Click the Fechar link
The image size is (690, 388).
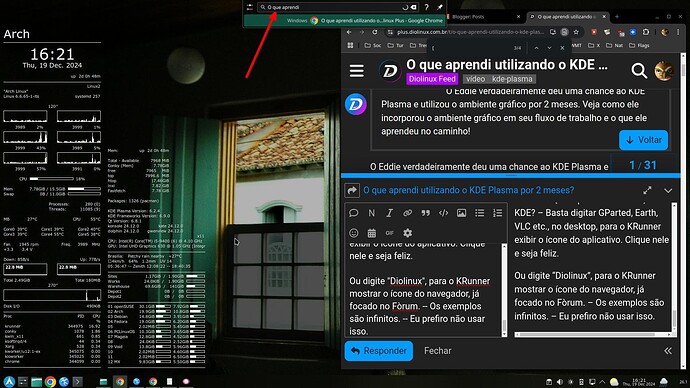click(437, 351)
